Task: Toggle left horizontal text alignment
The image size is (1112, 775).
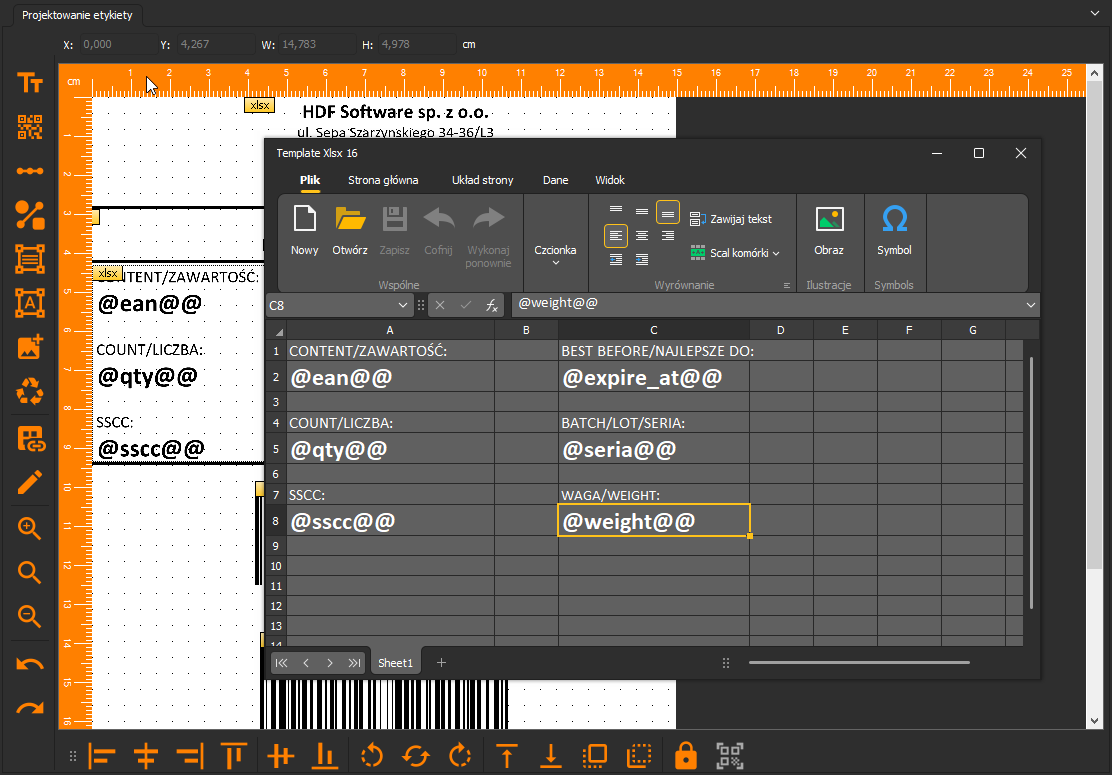Action: pyautogui.click(x=616, y=235)
